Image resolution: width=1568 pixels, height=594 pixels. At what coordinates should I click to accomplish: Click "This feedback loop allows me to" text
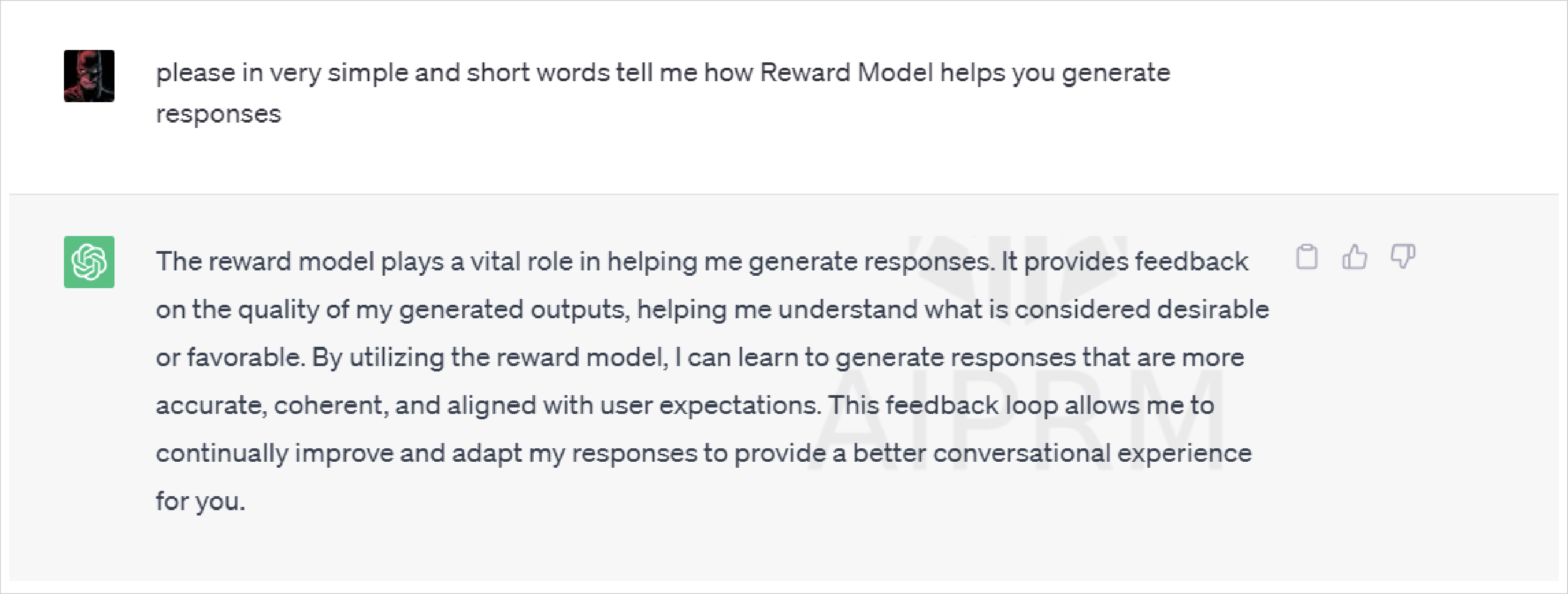coord(1021,405)
